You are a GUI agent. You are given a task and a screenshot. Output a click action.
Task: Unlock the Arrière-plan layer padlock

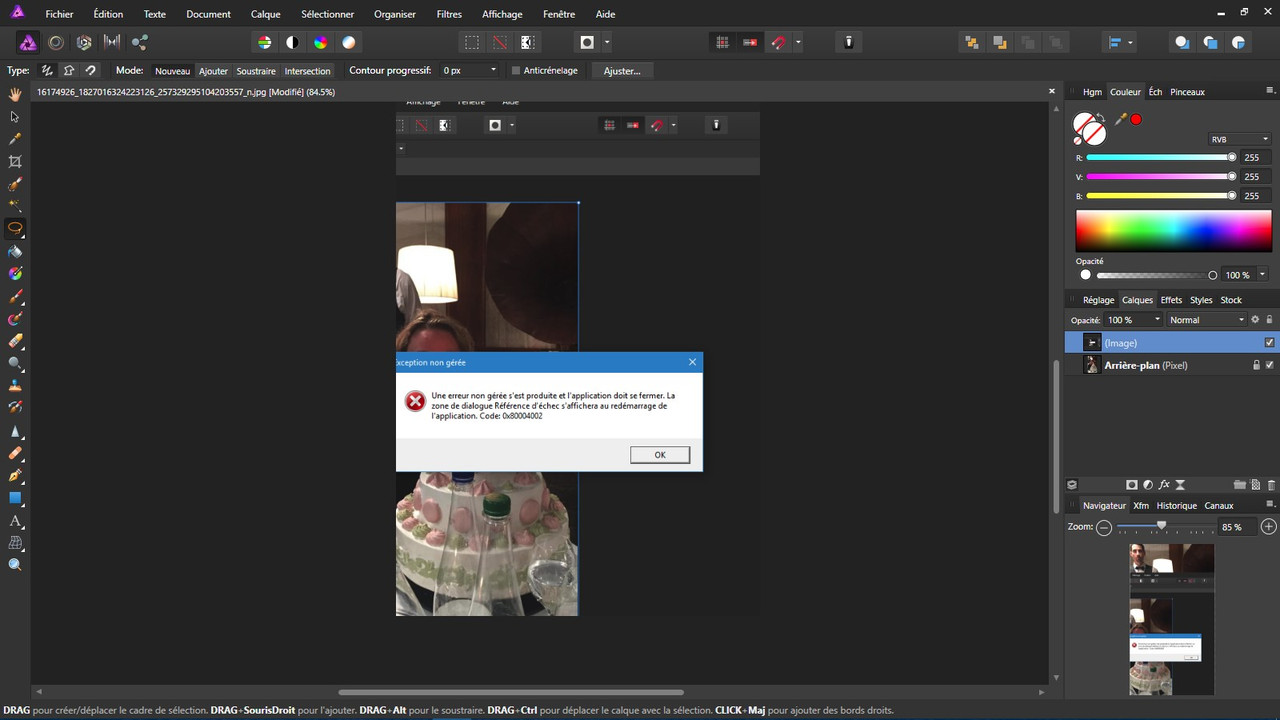point(1257,365)
